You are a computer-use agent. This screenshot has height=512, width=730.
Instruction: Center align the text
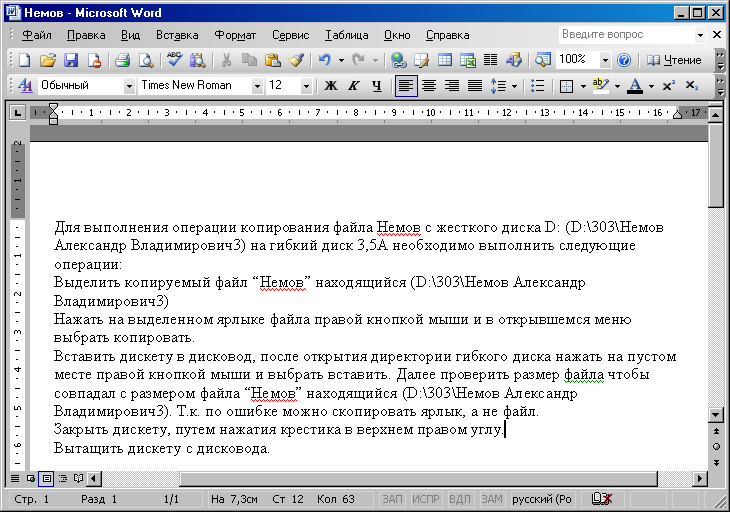pyautogui.click(x=429, y=86)
